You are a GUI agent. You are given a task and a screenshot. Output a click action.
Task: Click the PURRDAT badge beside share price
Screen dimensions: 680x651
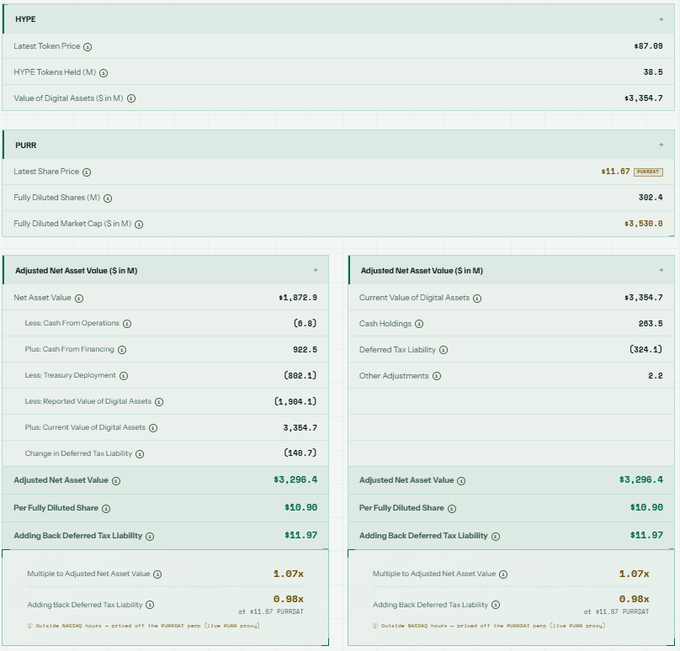(648, 172)
